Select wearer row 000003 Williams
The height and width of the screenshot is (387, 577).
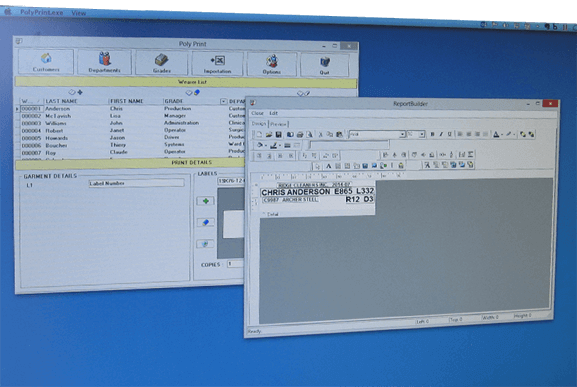(x=131, y=123)
